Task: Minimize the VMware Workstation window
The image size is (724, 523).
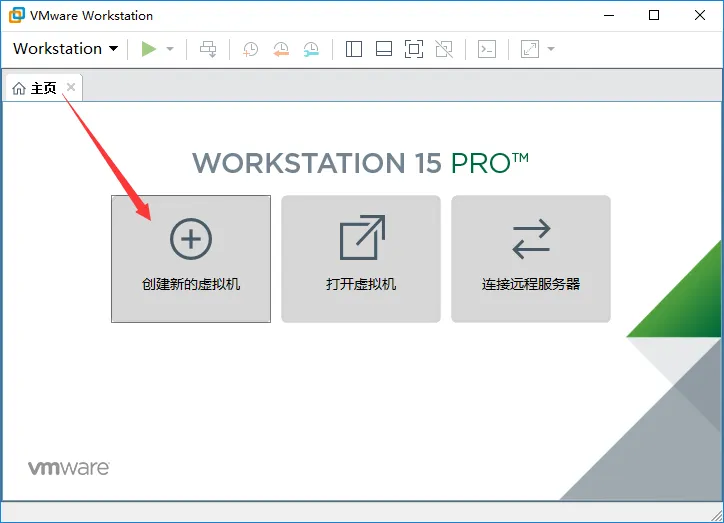Action: click(609, 15)
